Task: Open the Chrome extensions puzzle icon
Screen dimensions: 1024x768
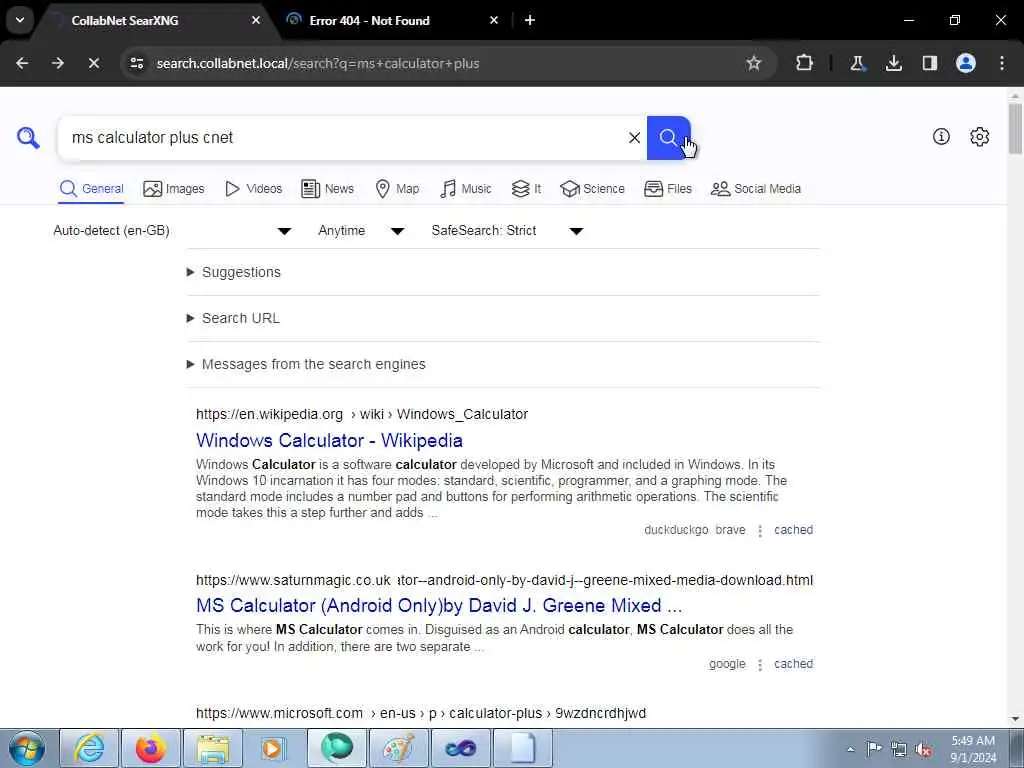Action: tap(805, 63)
